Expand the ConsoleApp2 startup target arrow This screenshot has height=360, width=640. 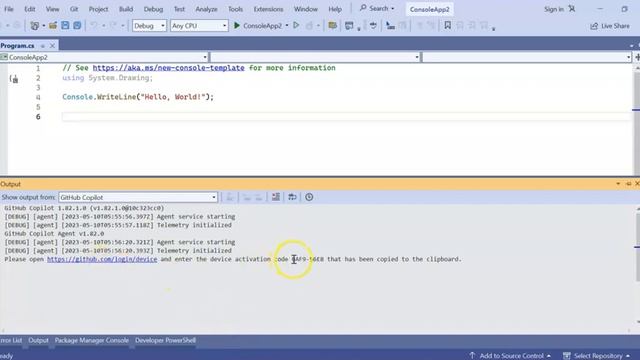[x=287, y=26]
